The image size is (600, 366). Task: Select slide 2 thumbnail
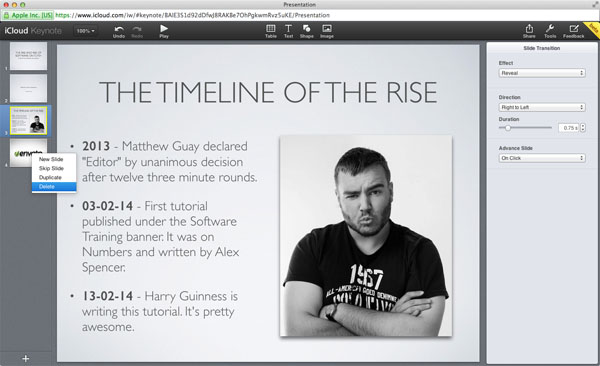point(29,88)
